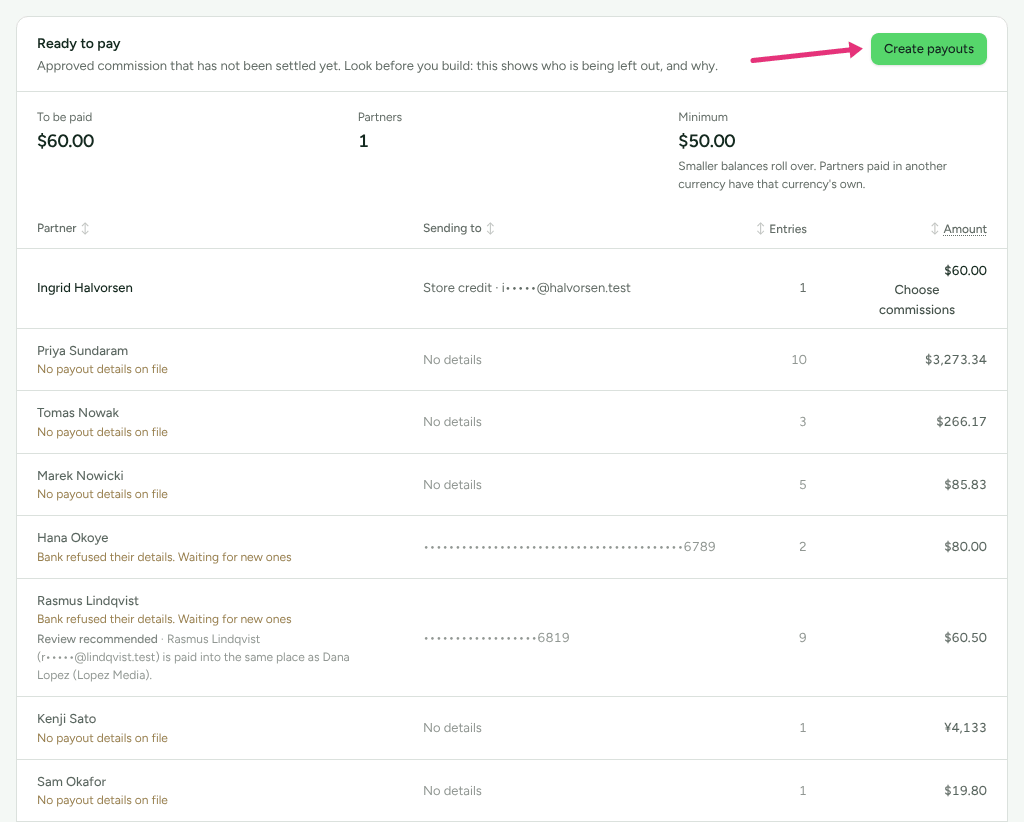Sort by Partner column arrows icon
Viewport: 1024px width, 822px height.
[85, 229]
